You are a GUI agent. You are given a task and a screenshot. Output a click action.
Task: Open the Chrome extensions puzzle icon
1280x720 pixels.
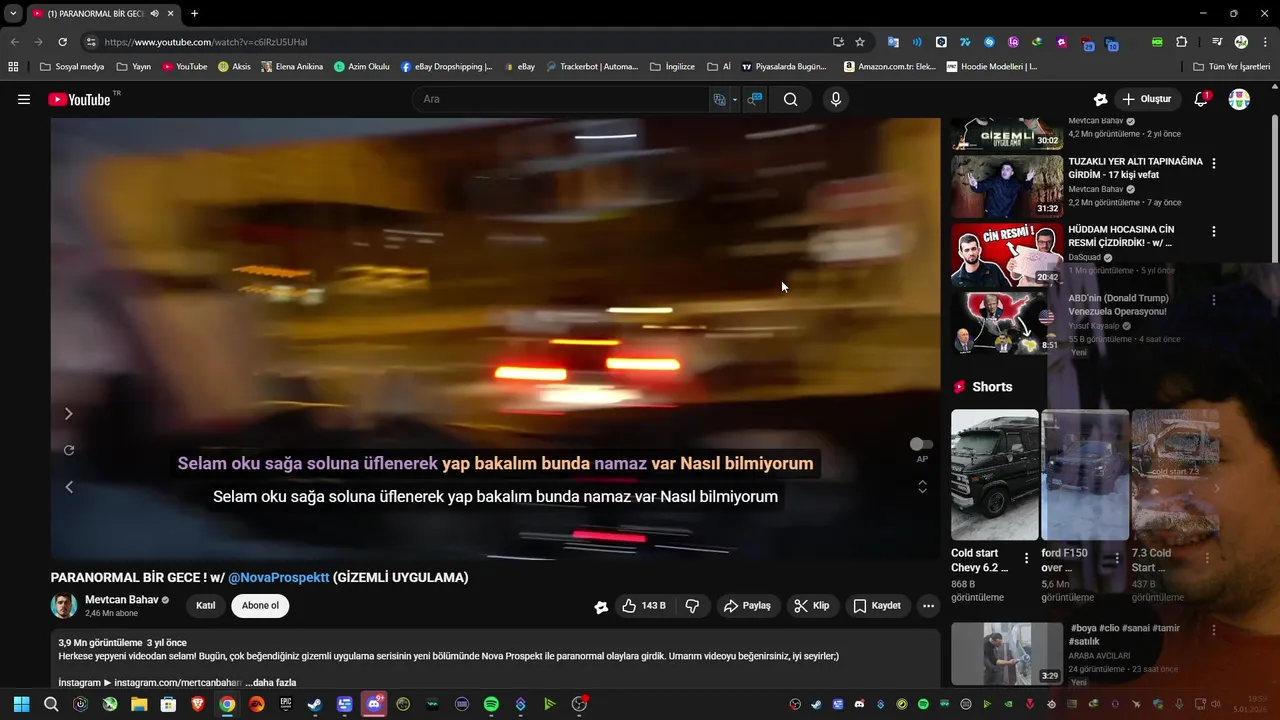[x=1181, y=42]
